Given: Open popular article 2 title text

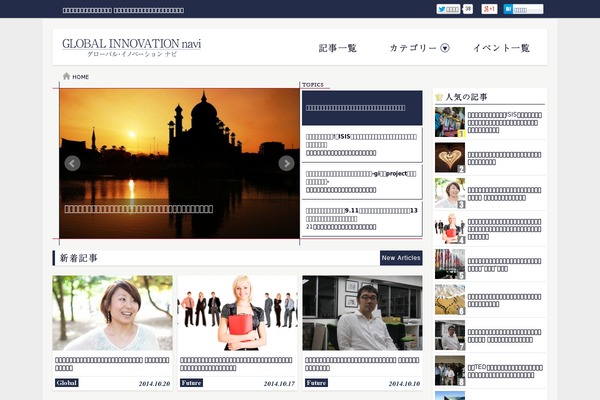Looking at the screenshot, I should click(x=504, y=158).
